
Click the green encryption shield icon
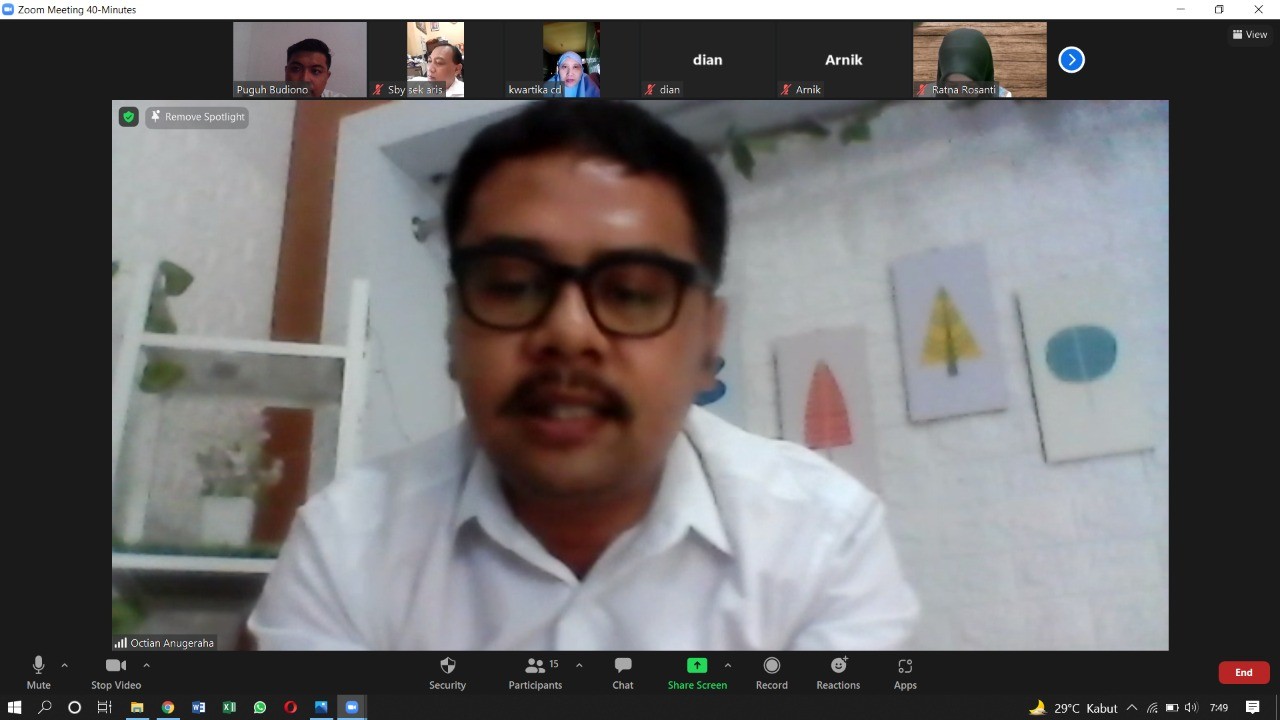coord(128,117)
